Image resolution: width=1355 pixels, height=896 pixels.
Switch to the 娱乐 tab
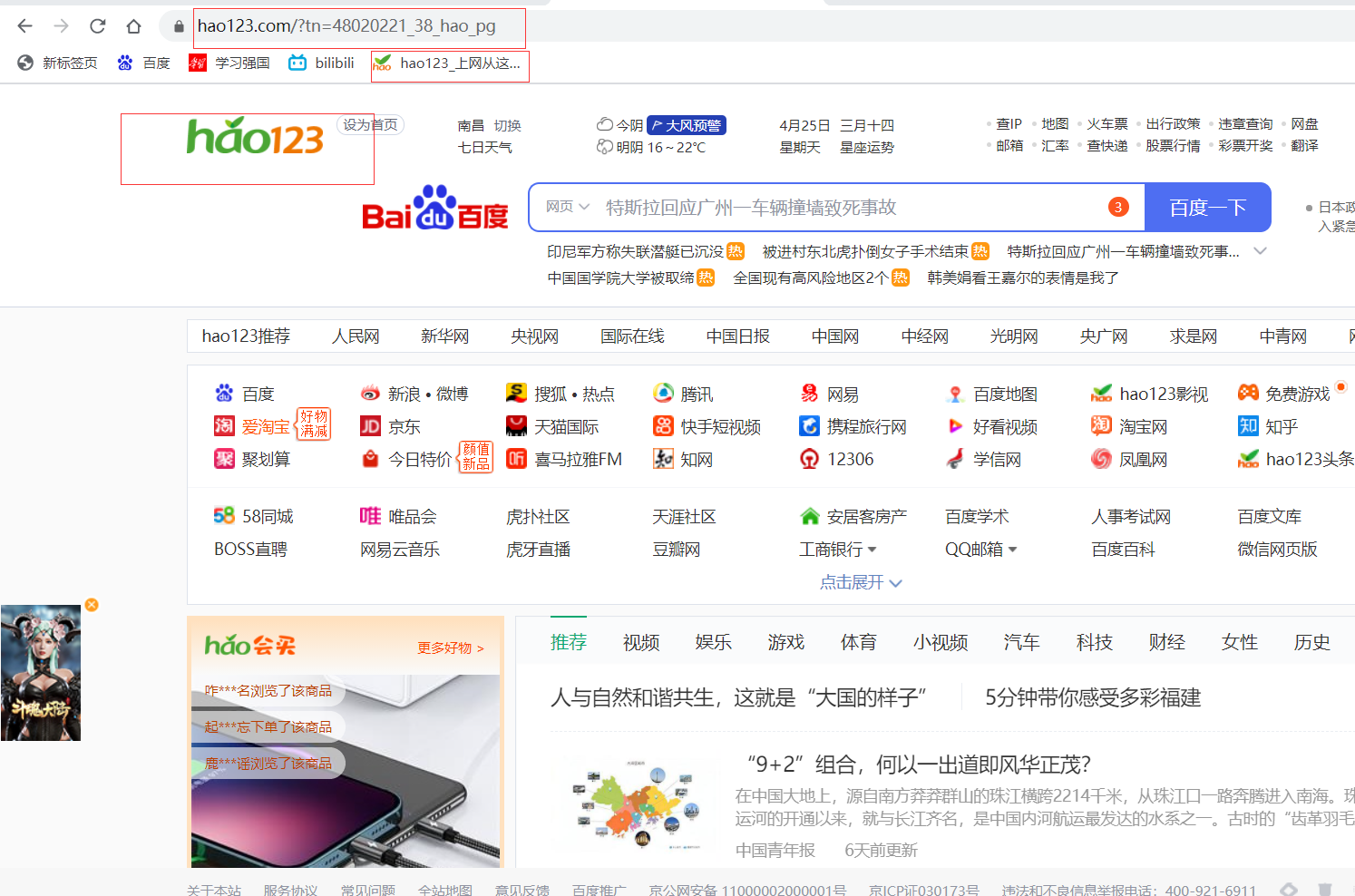[714, 642]
